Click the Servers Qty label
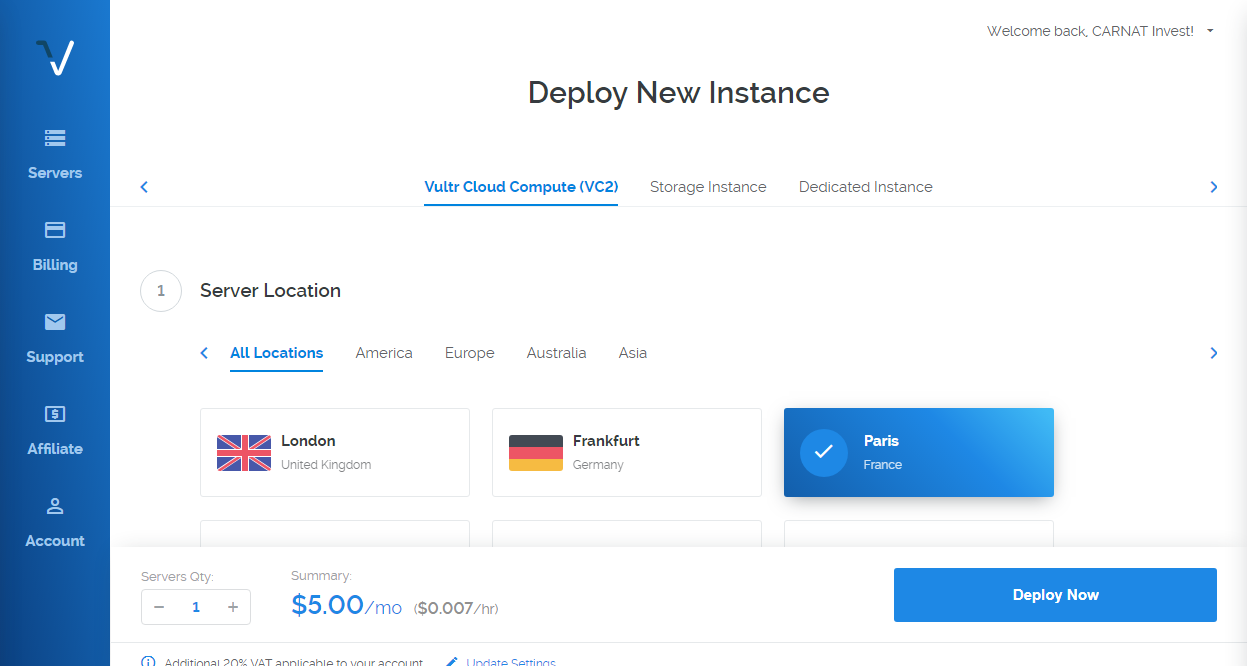Image resolution: width=1247 pixels, height=666 pixels. coord(178,577)
